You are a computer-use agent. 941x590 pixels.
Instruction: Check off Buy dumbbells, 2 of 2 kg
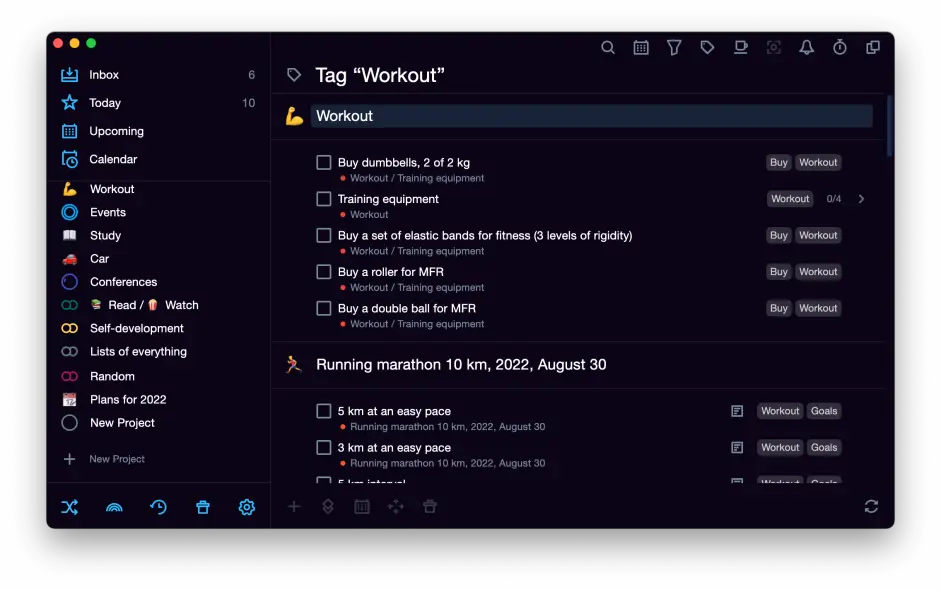(x=324, y=162)
